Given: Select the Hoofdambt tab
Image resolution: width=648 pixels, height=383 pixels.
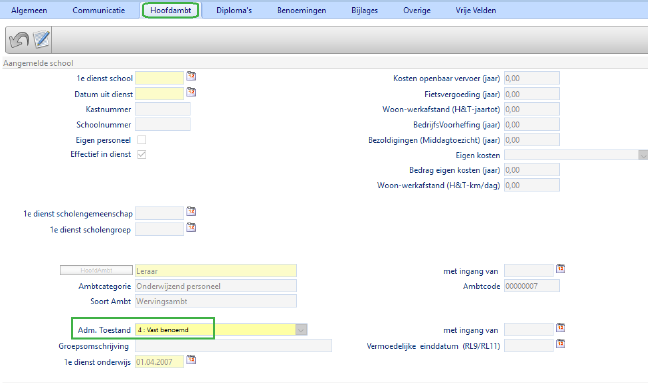Looking at the screenshot, I should tap(171, 10).
